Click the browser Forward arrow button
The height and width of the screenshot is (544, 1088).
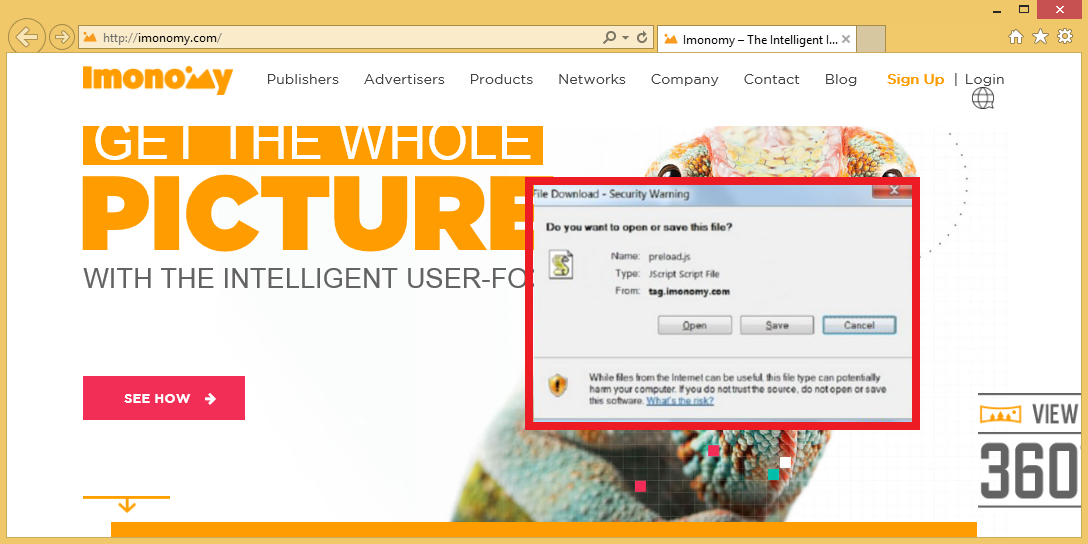[x=61, y=38]
